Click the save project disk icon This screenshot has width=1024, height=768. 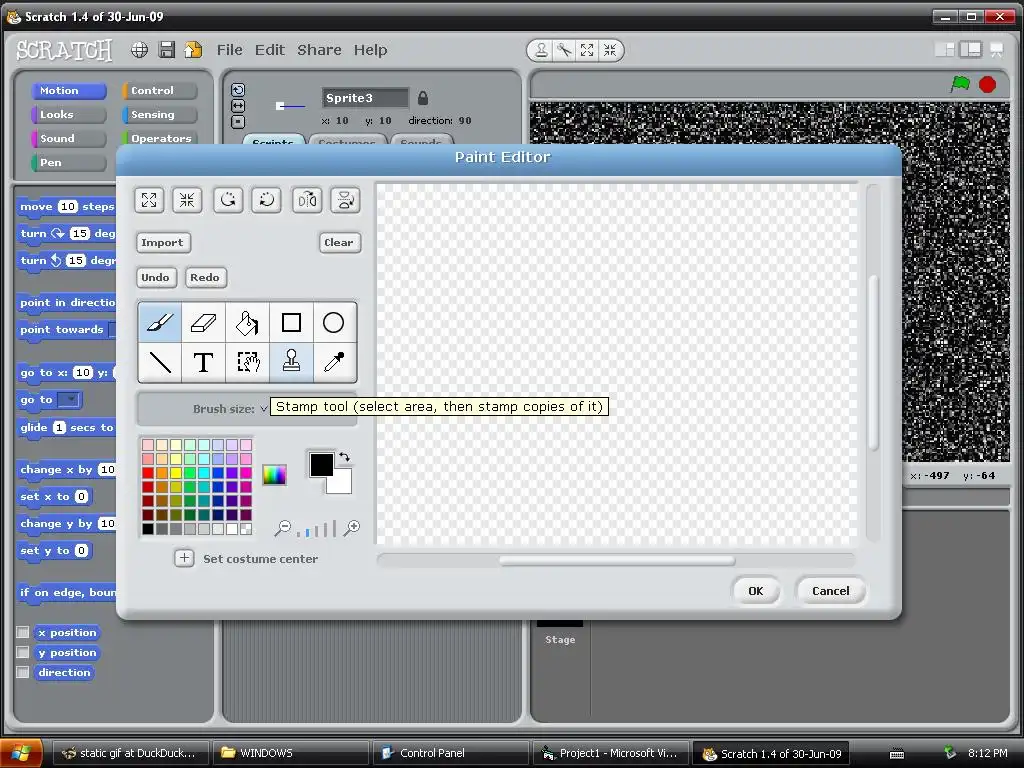click(167, 50)
